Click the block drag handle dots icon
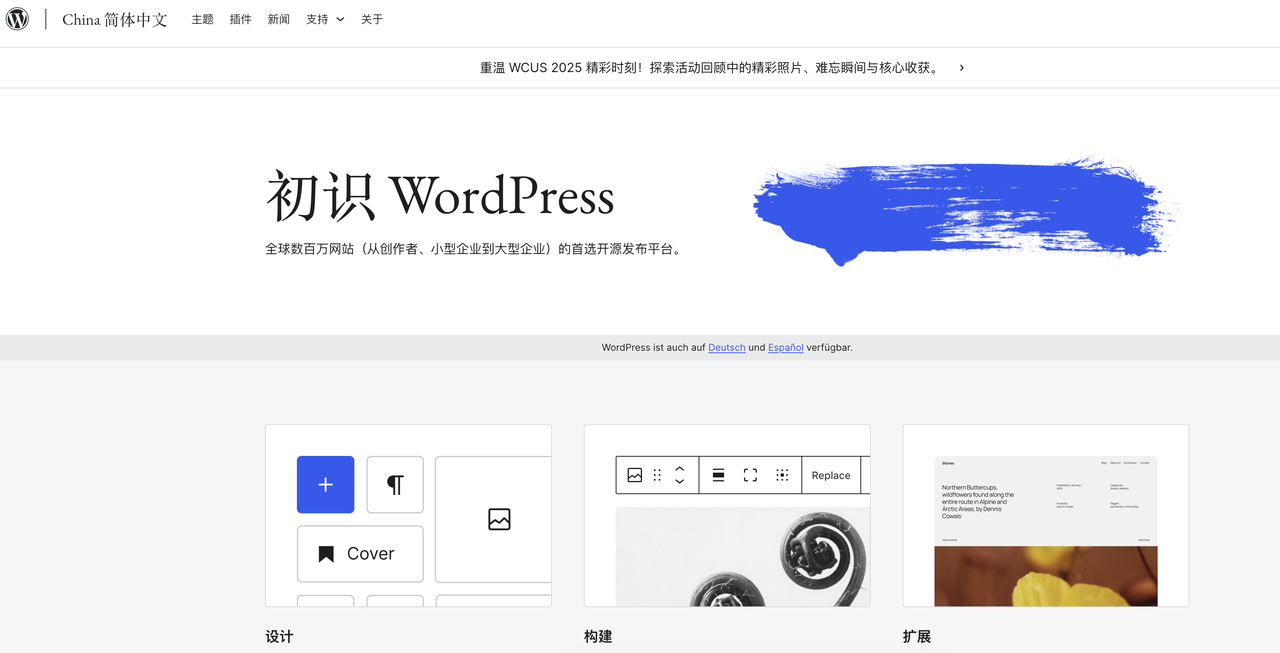The image size is (1280, 653). click(x=655, y=475)
